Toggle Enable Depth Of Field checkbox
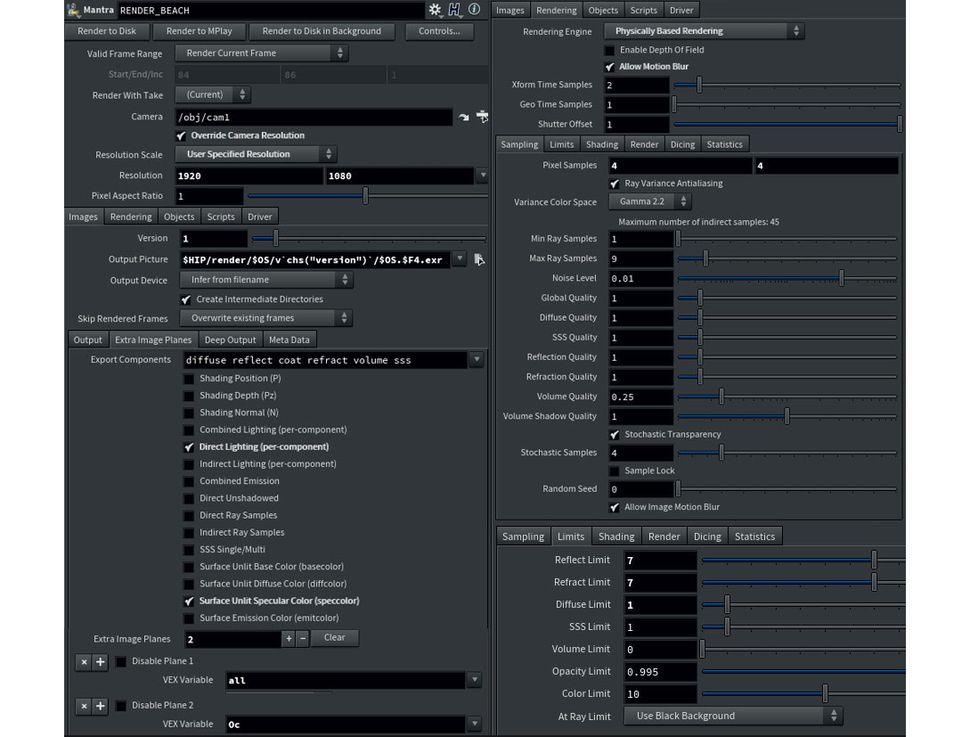 610,50
